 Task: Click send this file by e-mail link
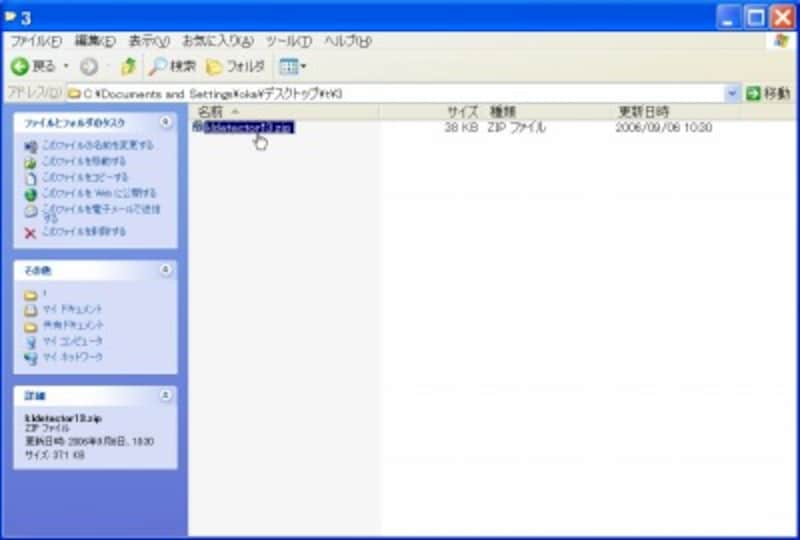(x=101, y=213)
